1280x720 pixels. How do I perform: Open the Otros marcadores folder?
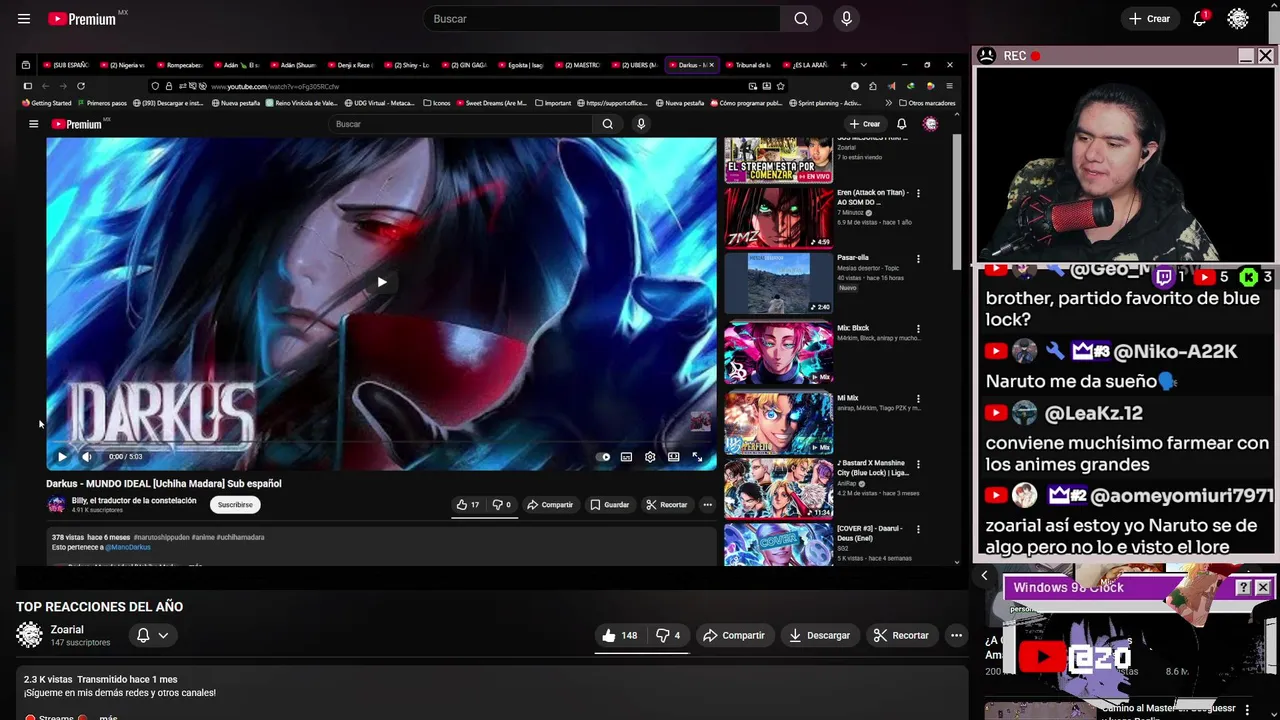pos(927,103)
